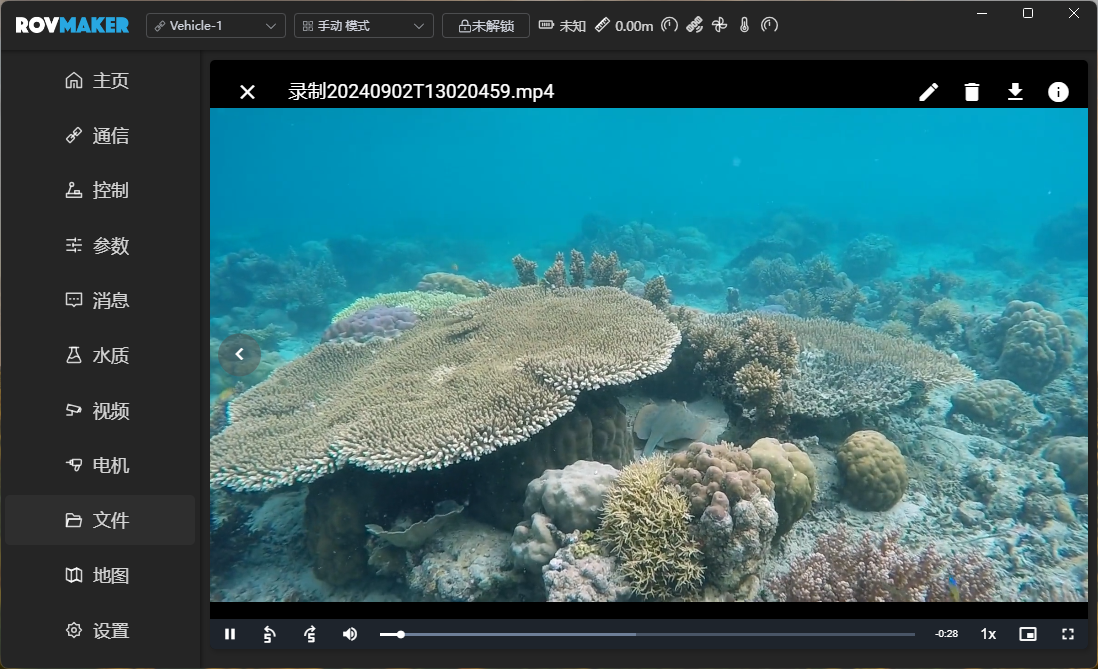Close the video player with the X
The height and width of the screenshot is (669, 1098).
248,92
